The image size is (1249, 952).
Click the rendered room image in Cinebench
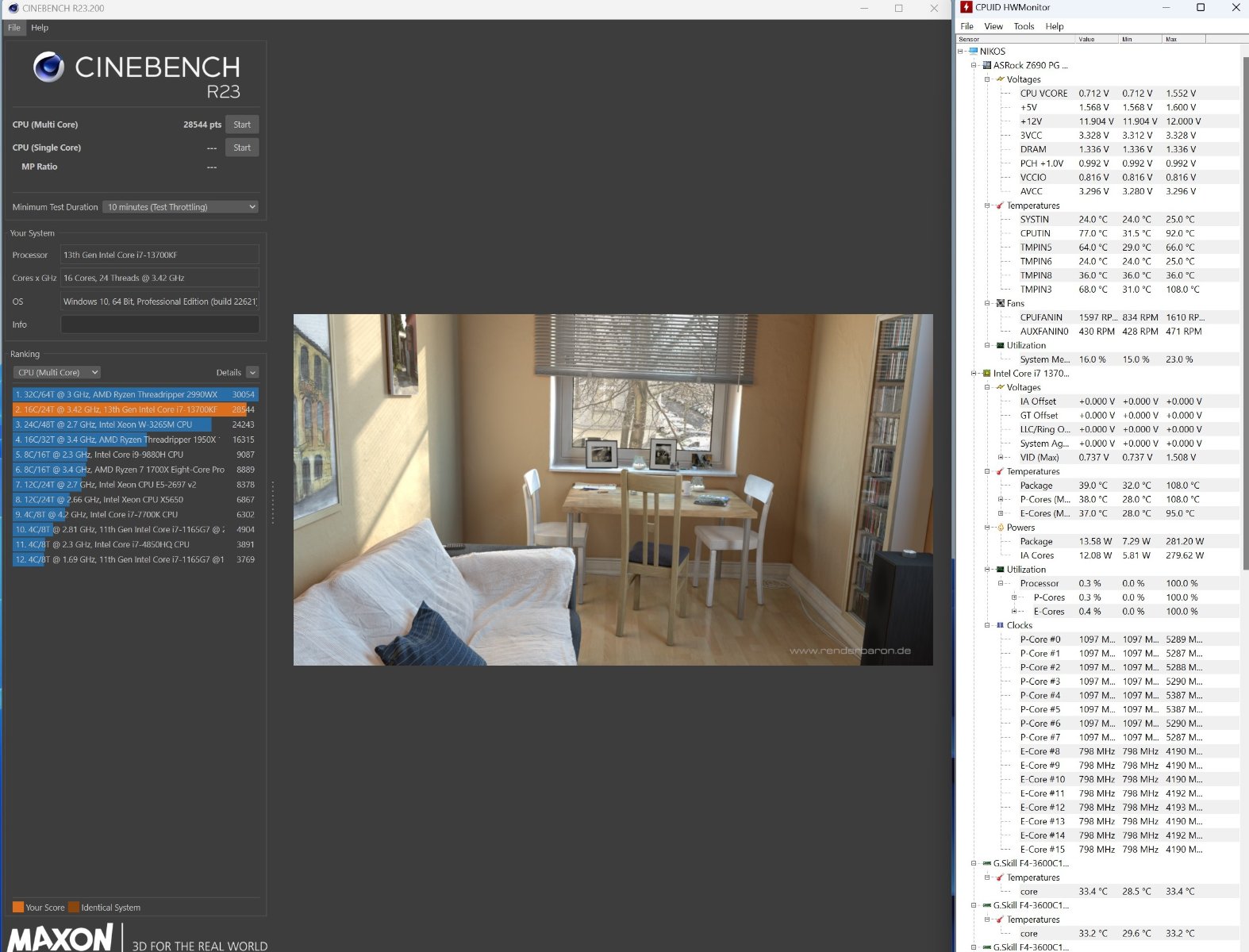point(613,489)
